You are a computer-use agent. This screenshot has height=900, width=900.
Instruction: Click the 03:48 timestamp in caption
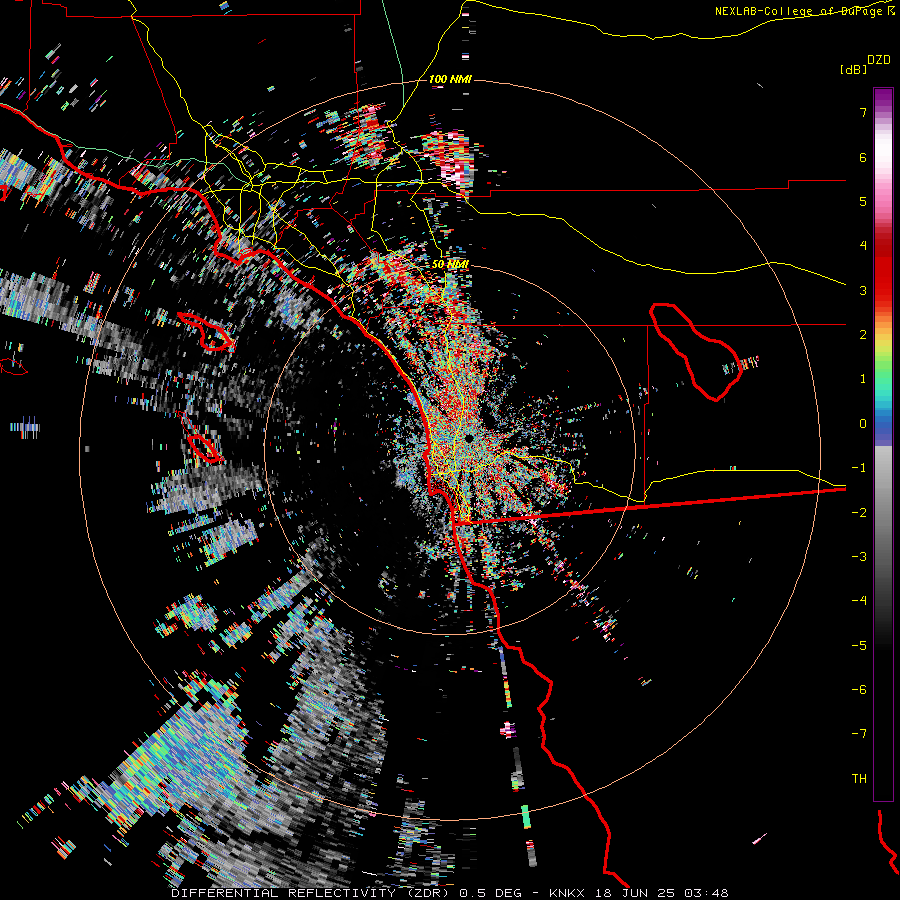(705, 893)
